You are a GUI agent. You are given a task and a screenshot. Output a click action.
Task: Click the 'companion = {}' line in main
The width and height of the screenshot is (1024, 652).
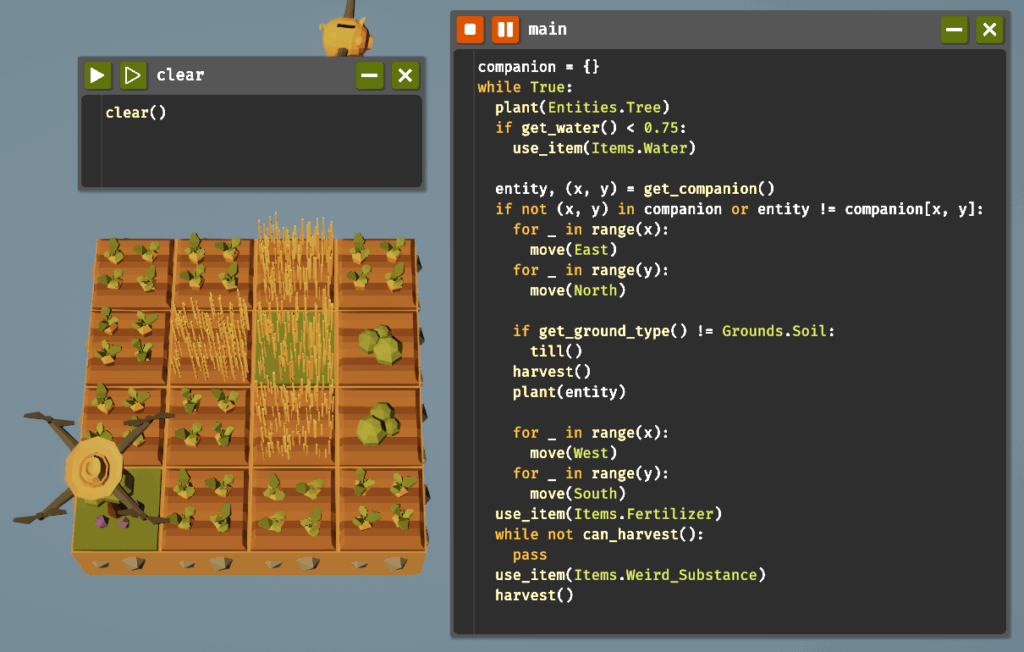pos(538,67)
